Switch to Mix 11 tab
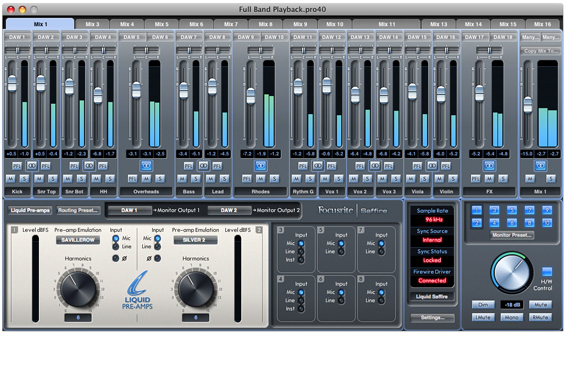 387,24
